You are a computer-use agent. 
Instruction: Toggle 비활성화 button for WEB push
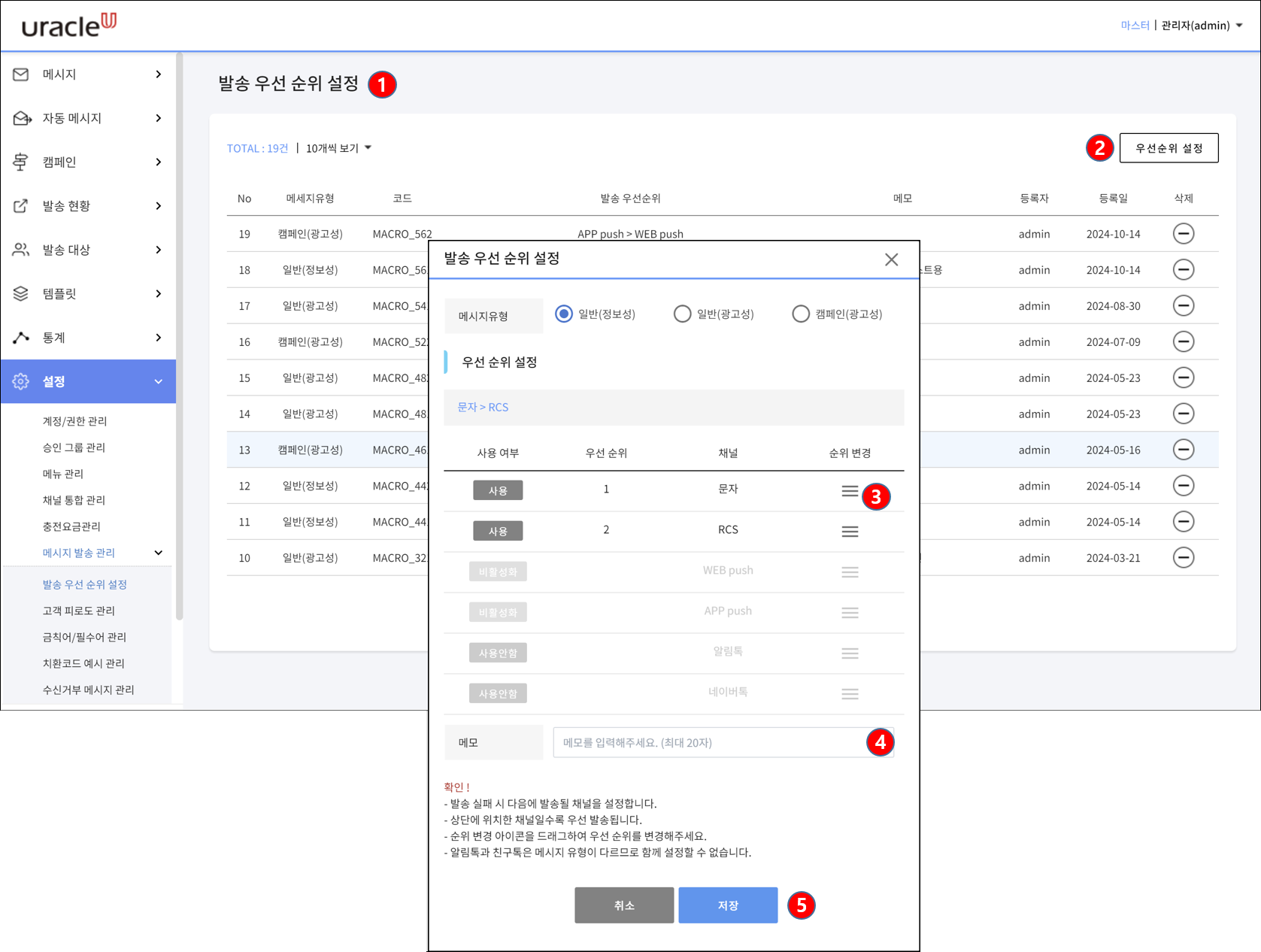coord(498,572)
